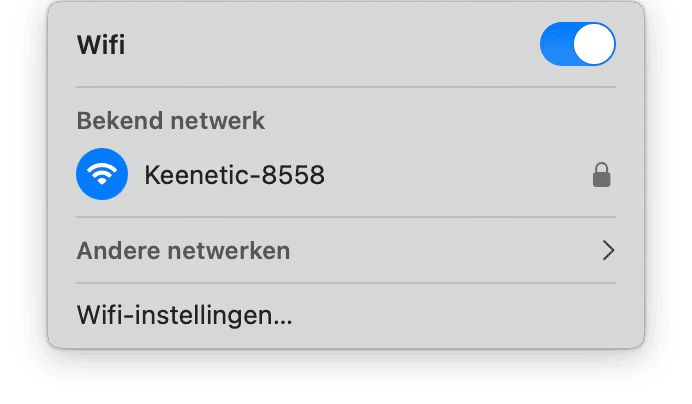Click the Keenetic-8558 network row
The width and height of the screenshot is (692, 404).
346,174
